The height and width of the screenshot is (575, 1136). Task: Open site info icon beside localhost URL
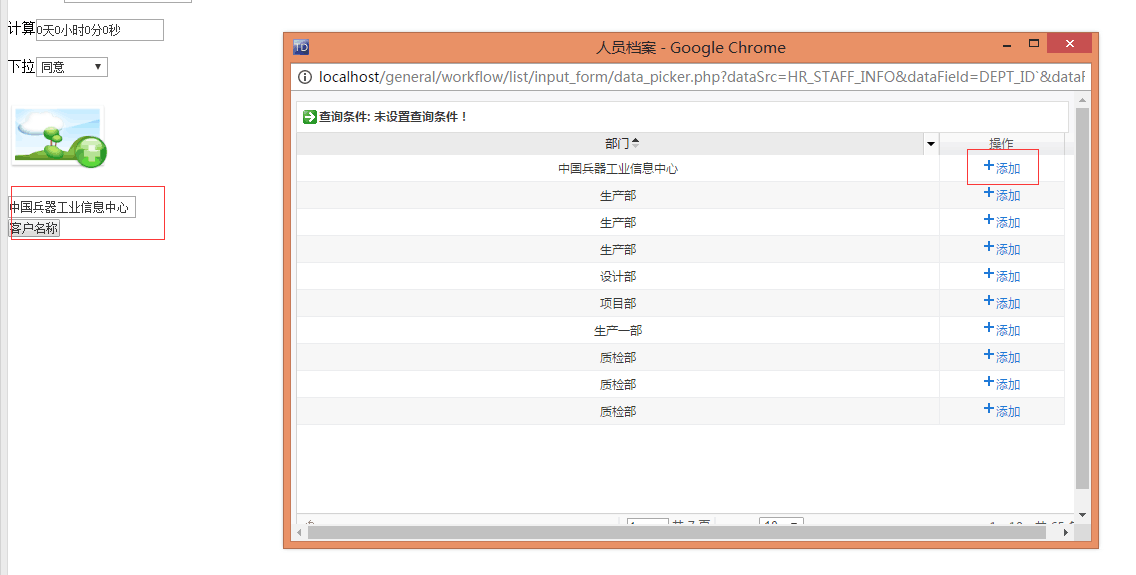point(305,77)
